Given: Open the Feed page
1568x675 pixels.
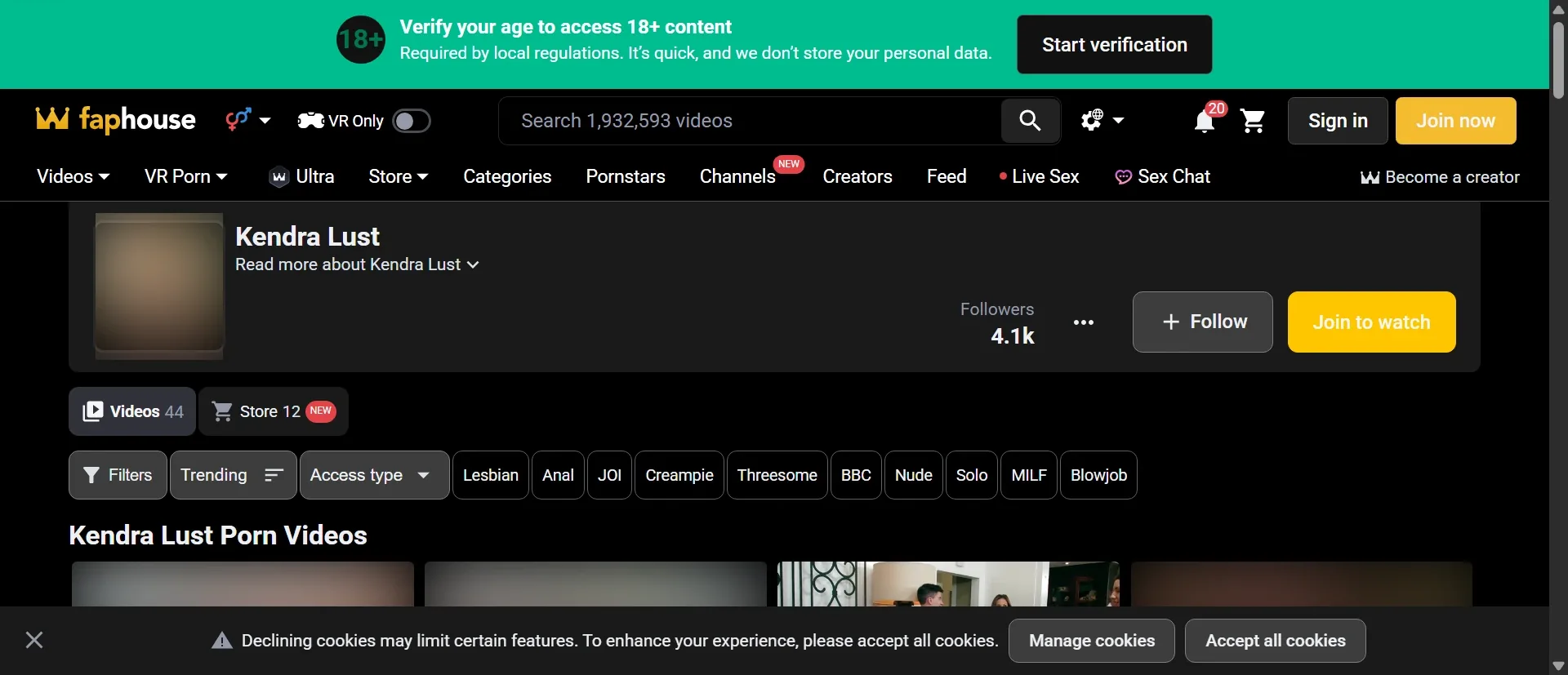Looking at the screenshot, I should click(x=947, y=176).
